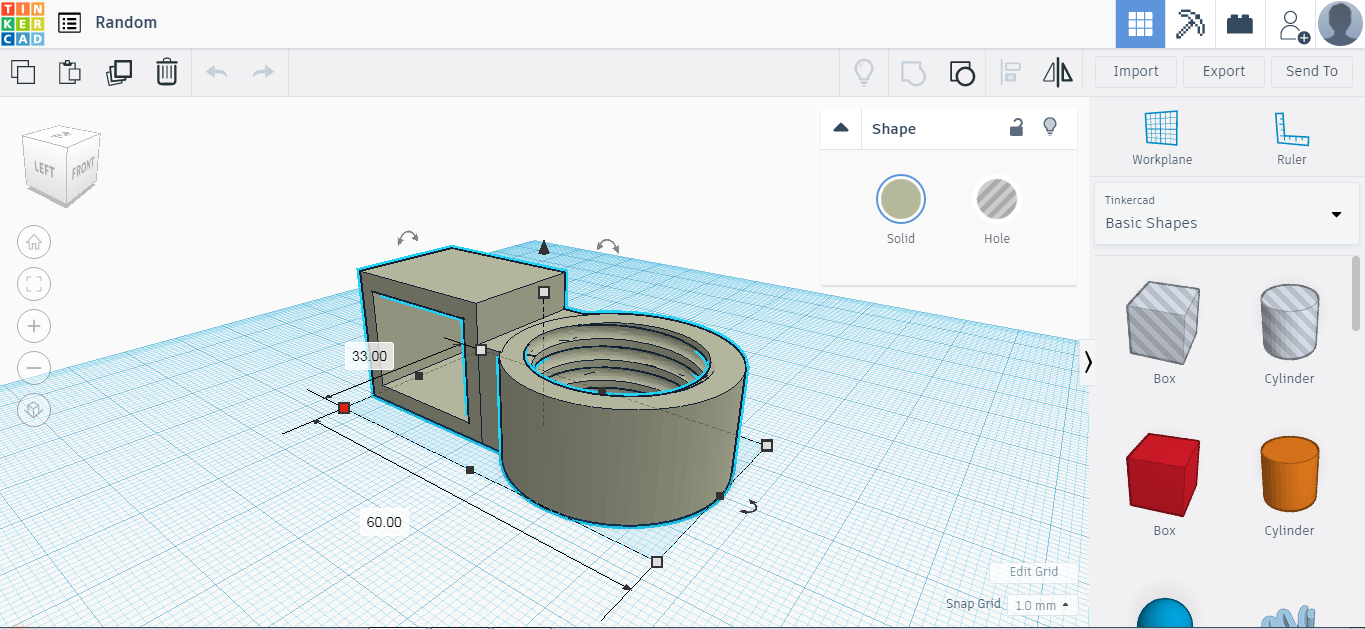Switch to the Shape Generators gallery icon
This screenshot has width=1365, height=629.
[x=1189, y=22]
